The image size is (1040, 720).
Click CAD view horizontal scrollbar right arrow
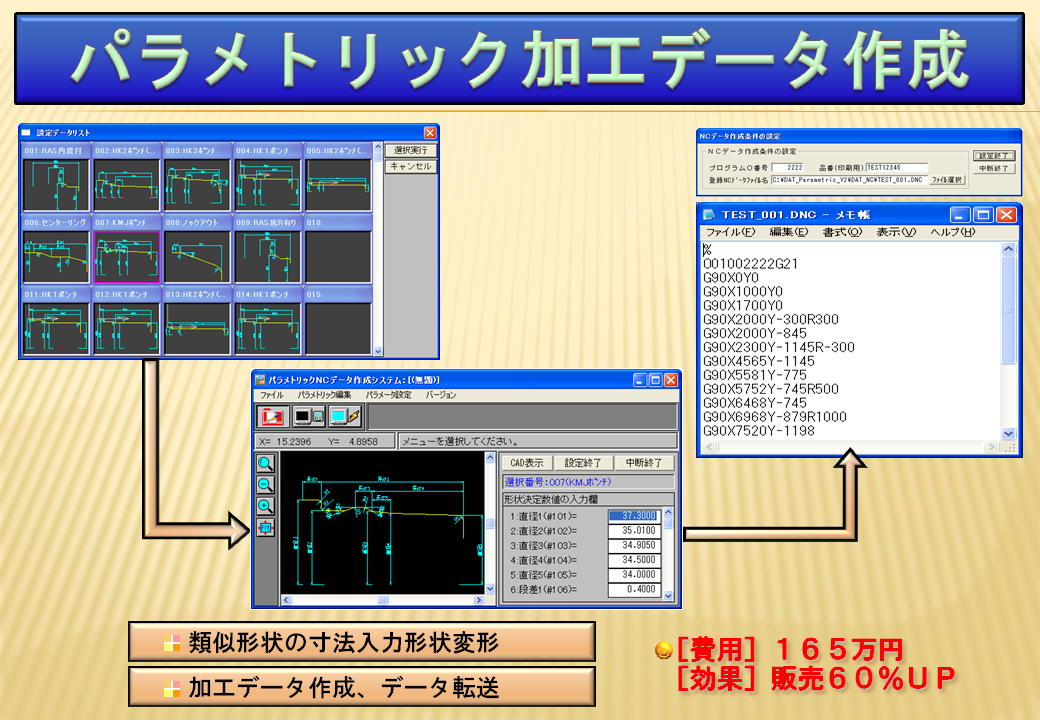(479, 600)
